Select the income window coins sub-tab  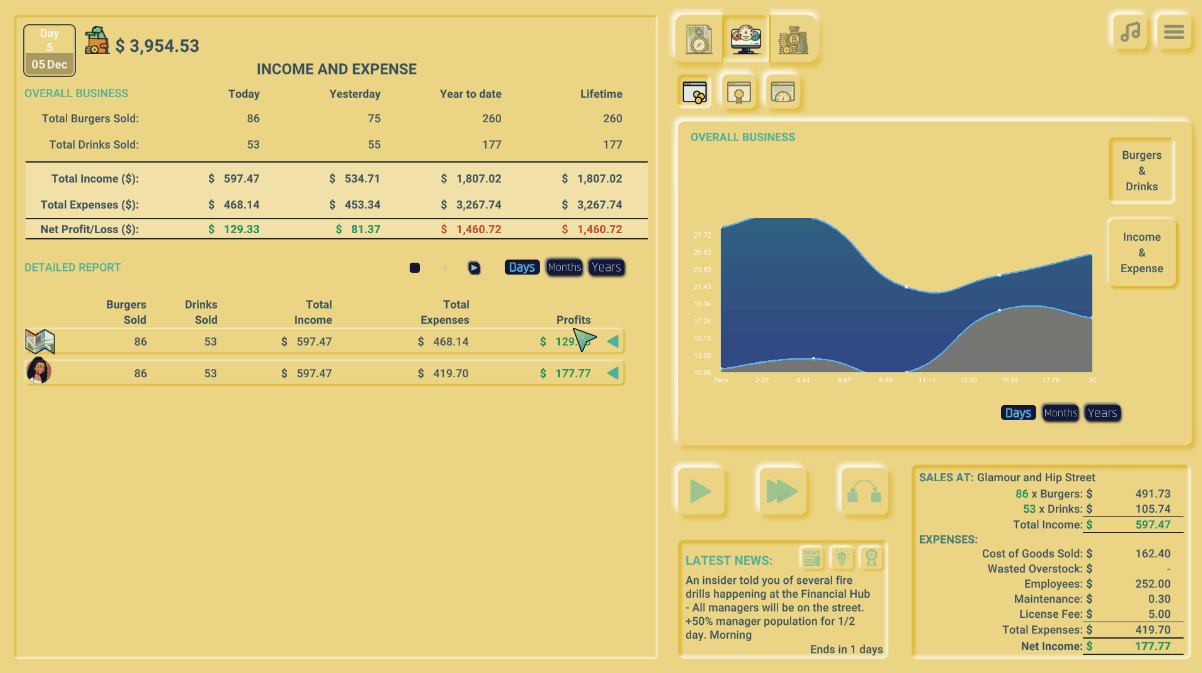(694, 93)
